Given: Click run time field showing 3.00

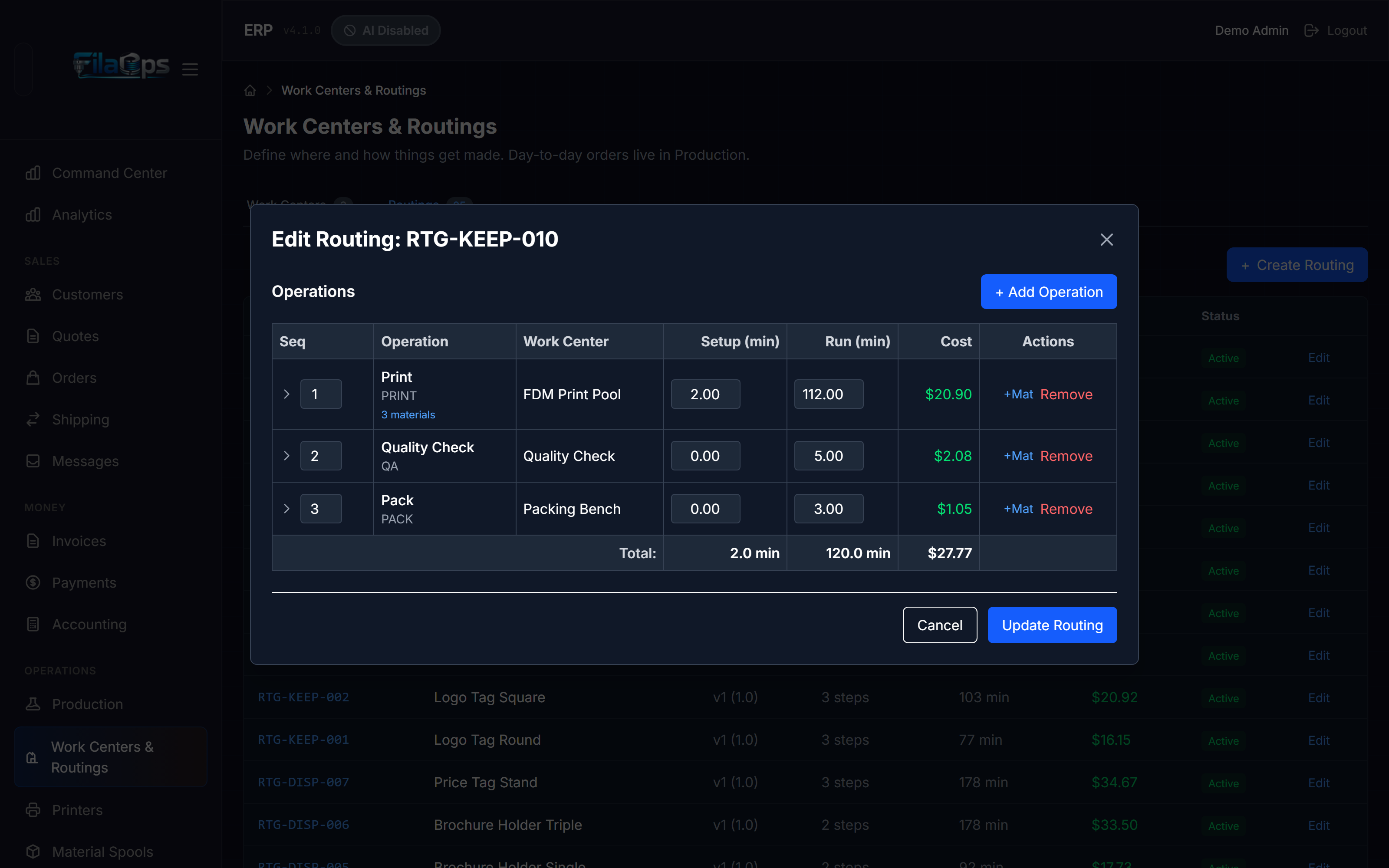Looking at the screenshot, I should pyautogui.click(x=828, y=509).
